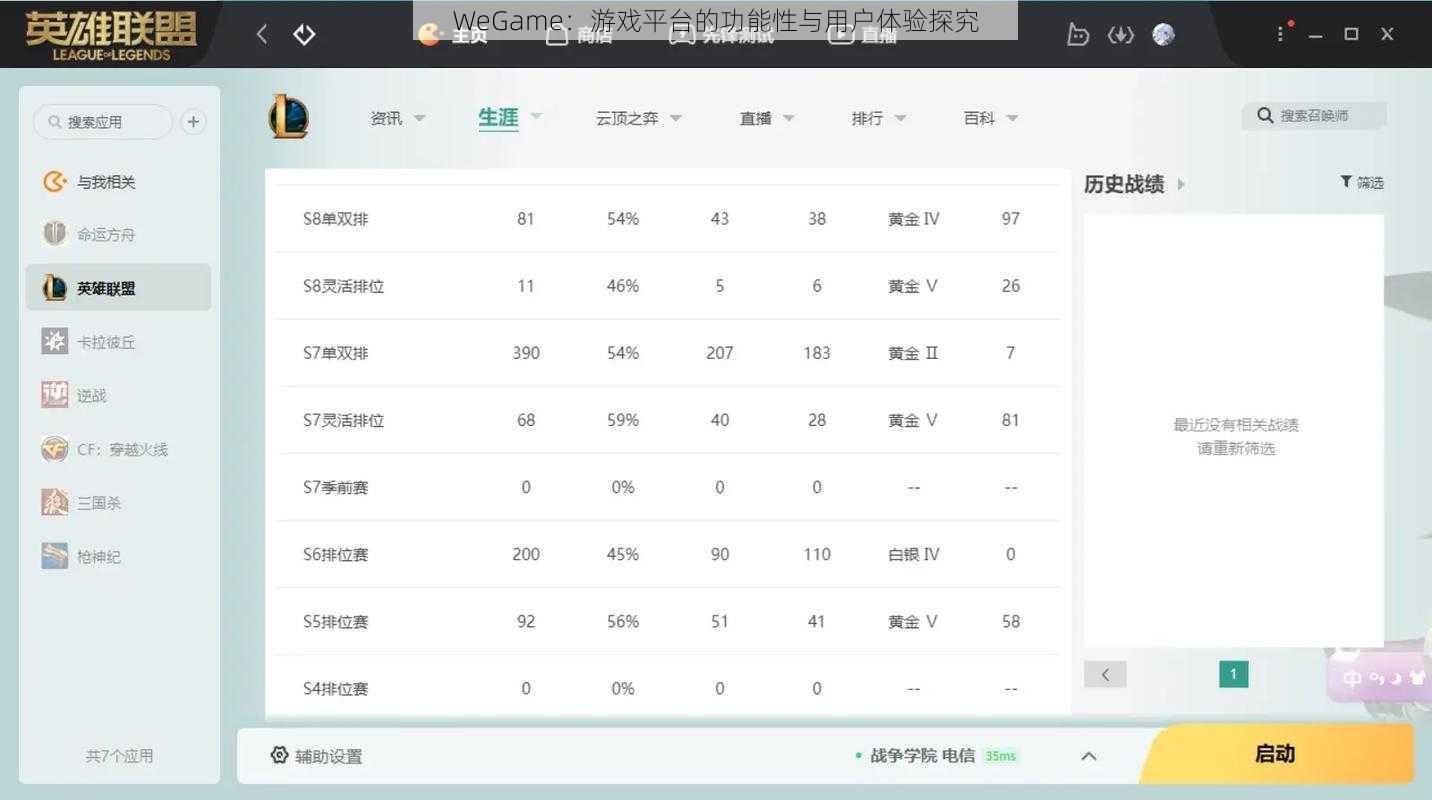The image size is (1432, 800).
Task: Click the 183 losses value
Action: [816, 353]
